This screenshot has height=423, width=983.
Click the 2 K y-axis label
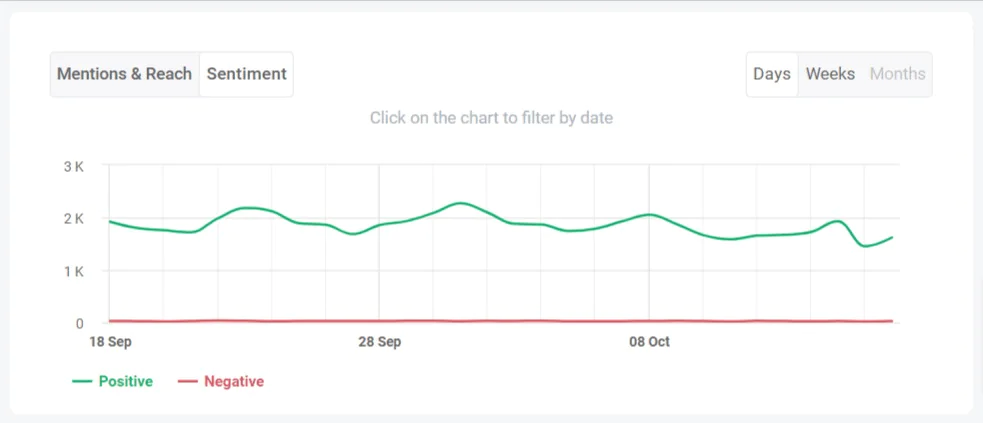pyautogui.click(x=73, y=218)
